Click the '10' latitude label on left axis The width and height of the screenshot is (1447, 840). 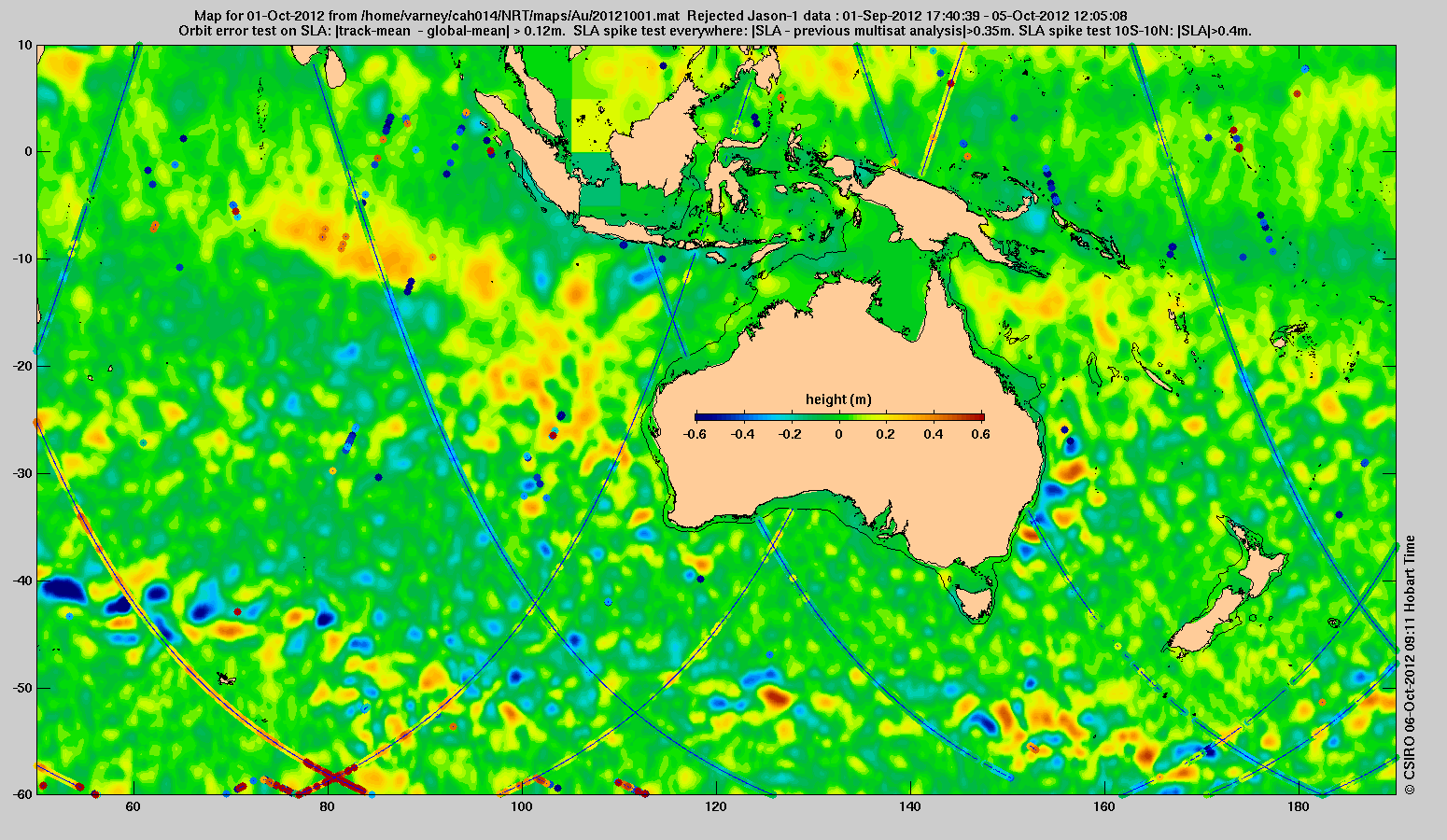[x=25, y=45]
